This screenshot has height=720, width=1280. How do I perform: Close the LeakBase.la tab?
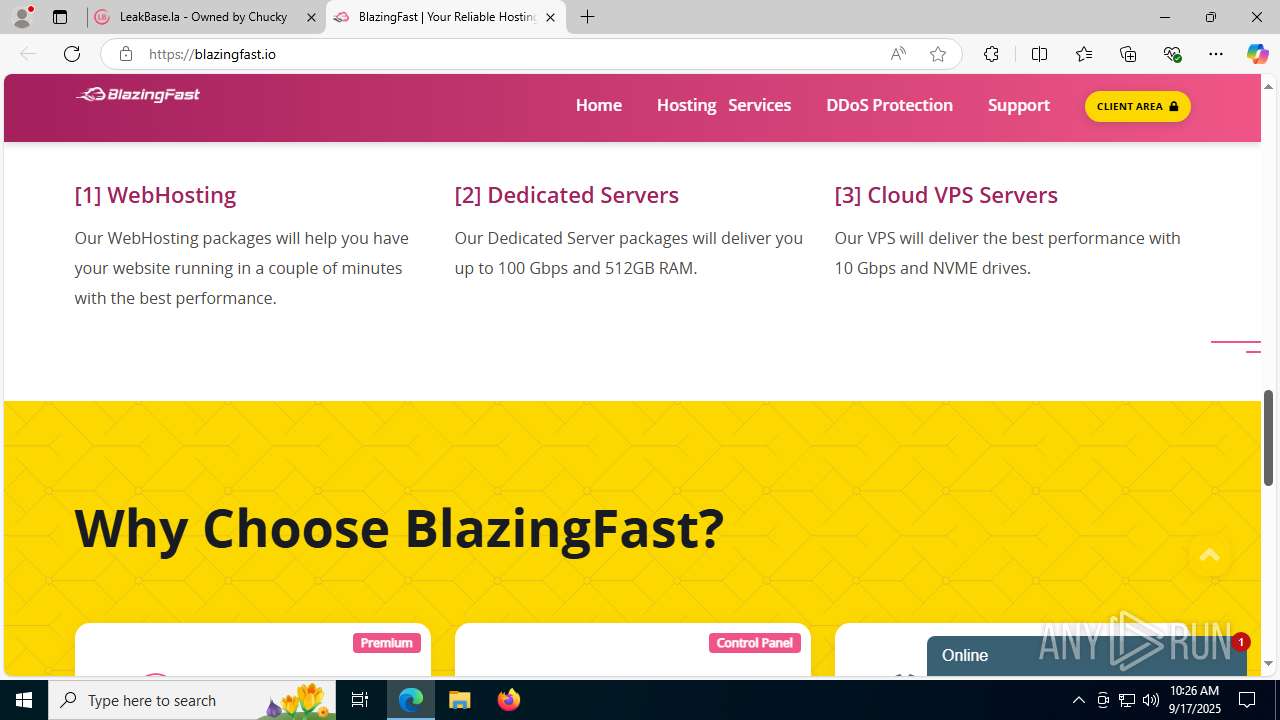[311, 17]
